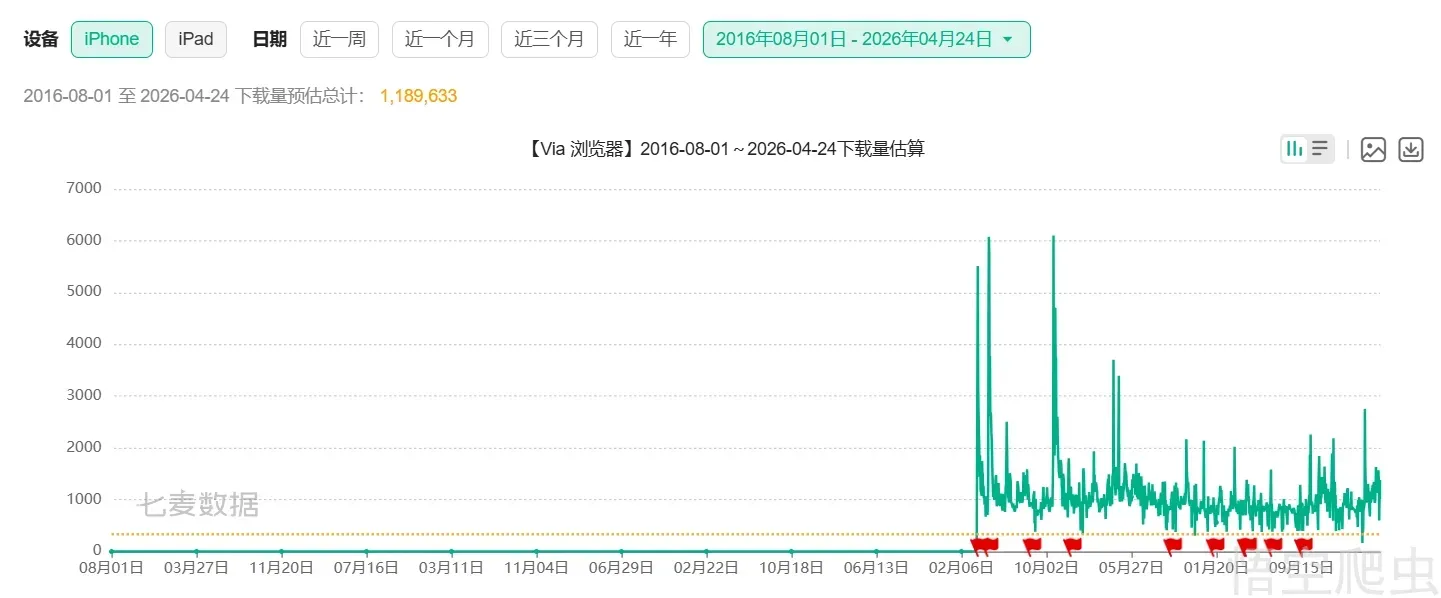
Task: Select the iPad device option
Action: tap(196, 39)
